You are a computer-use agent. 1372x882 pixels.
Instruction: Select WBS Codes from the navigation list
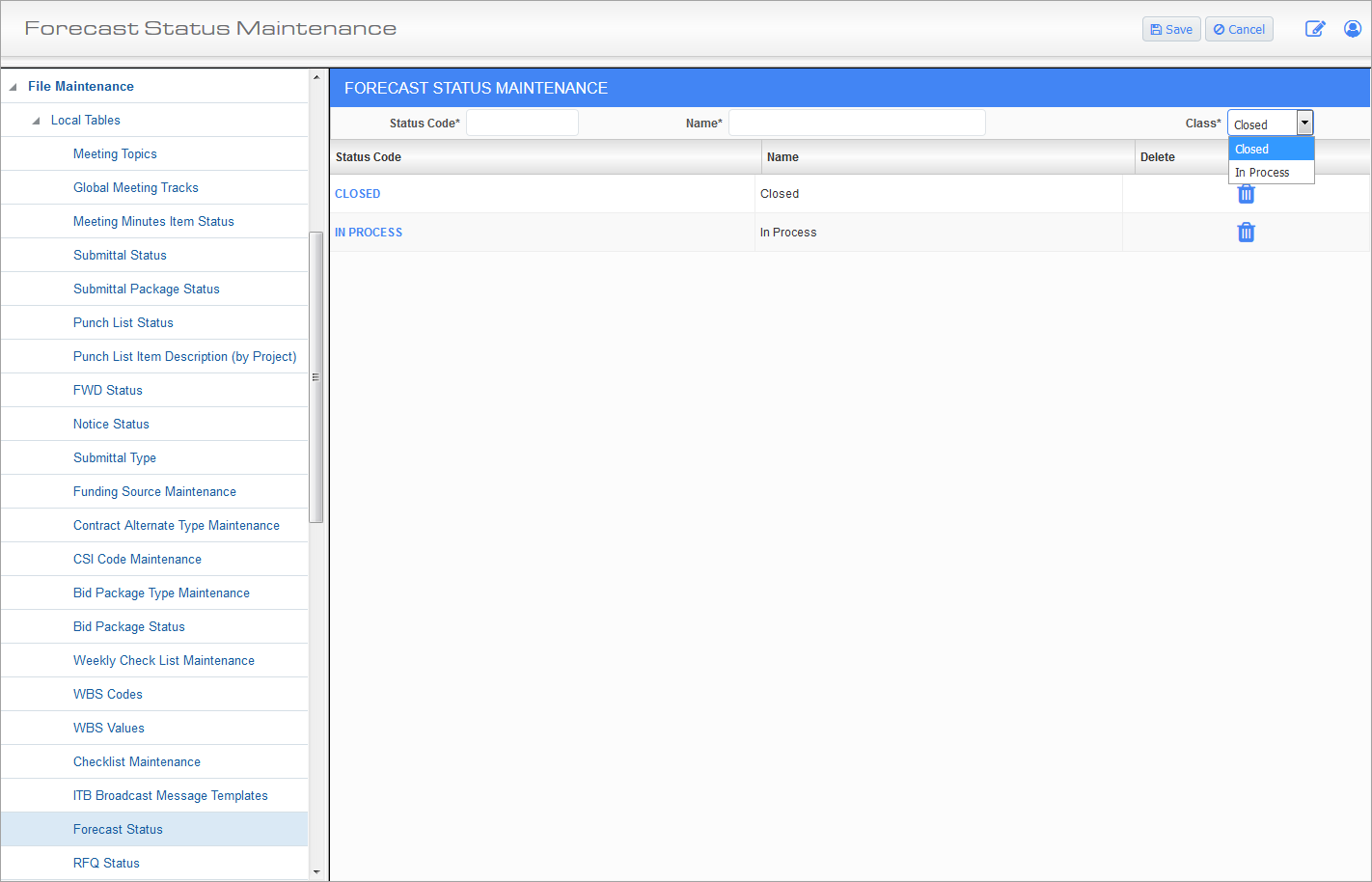[107, 694]
